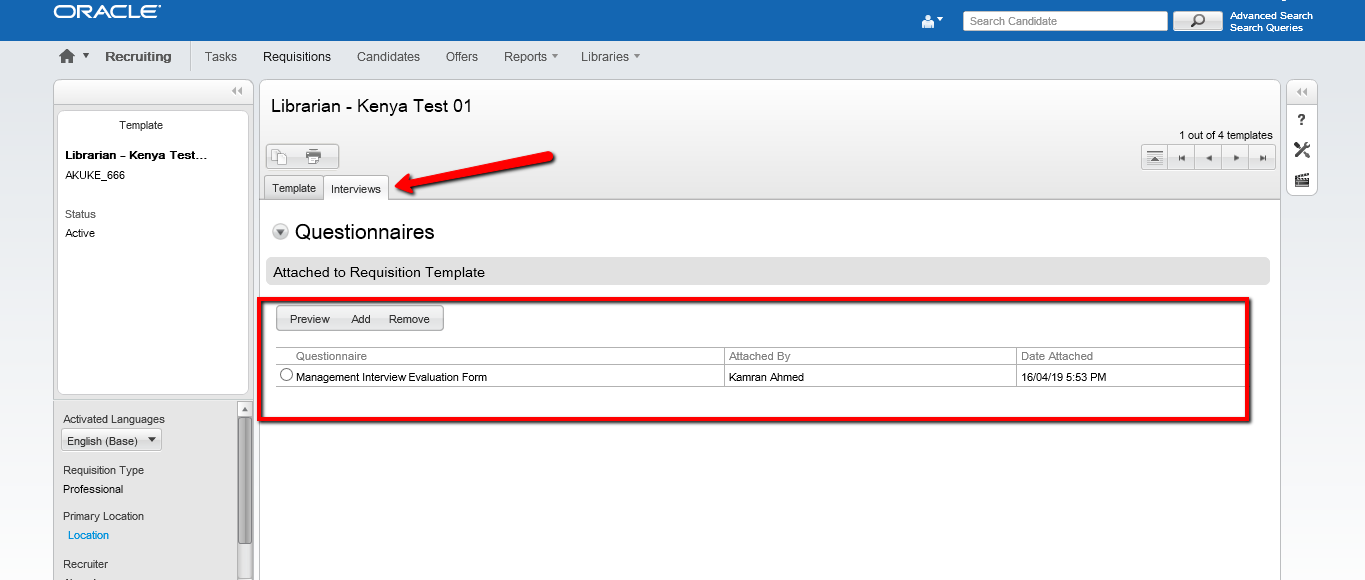Open the user account menu icon

pos(932,21)
